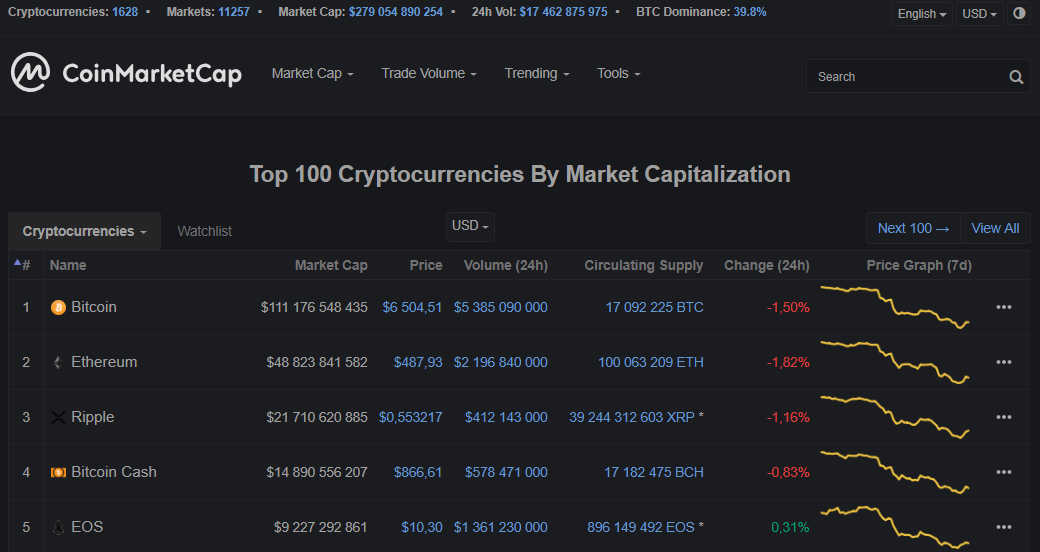Click the Ripple coin icon
The height and width of the screenshot is (552, 1040).
[x=58, y=417]
